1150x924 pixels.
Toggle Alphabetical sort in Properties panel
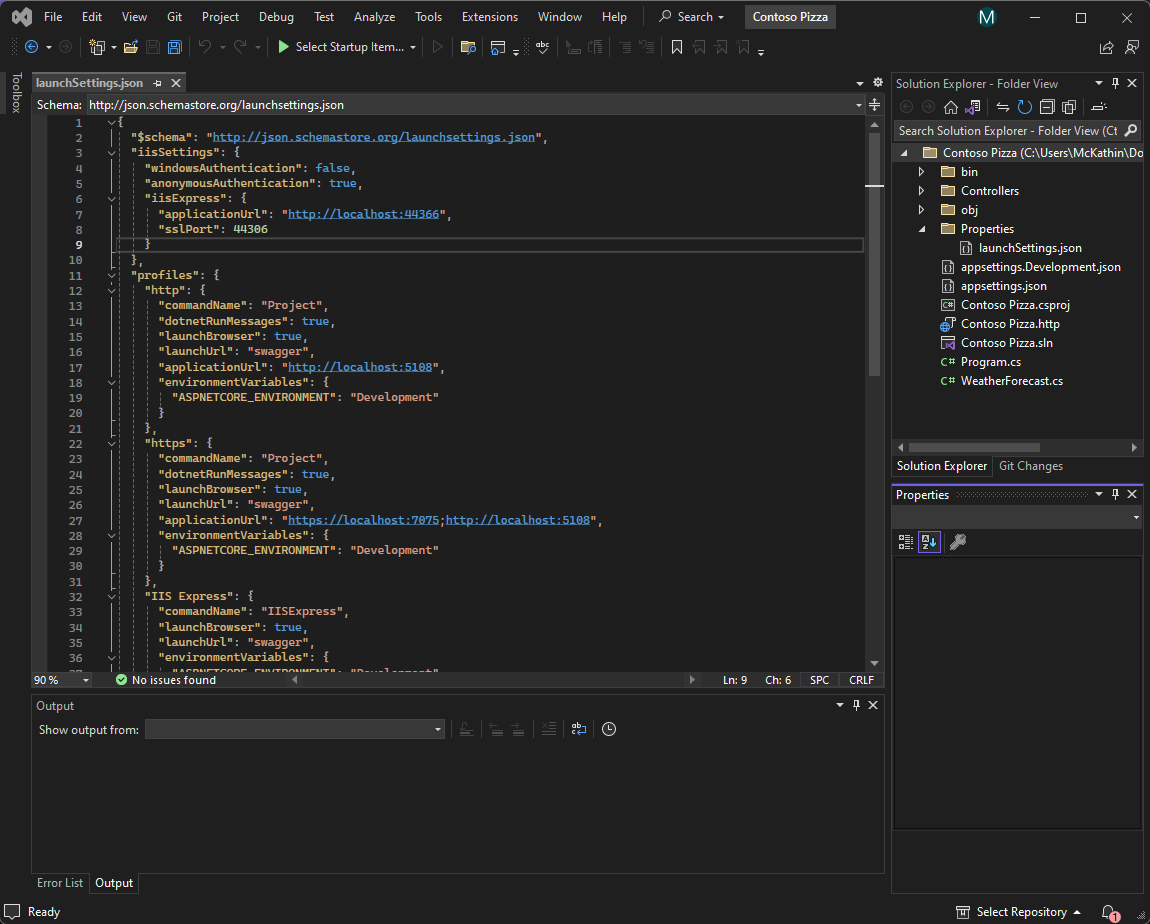(929, 542)
